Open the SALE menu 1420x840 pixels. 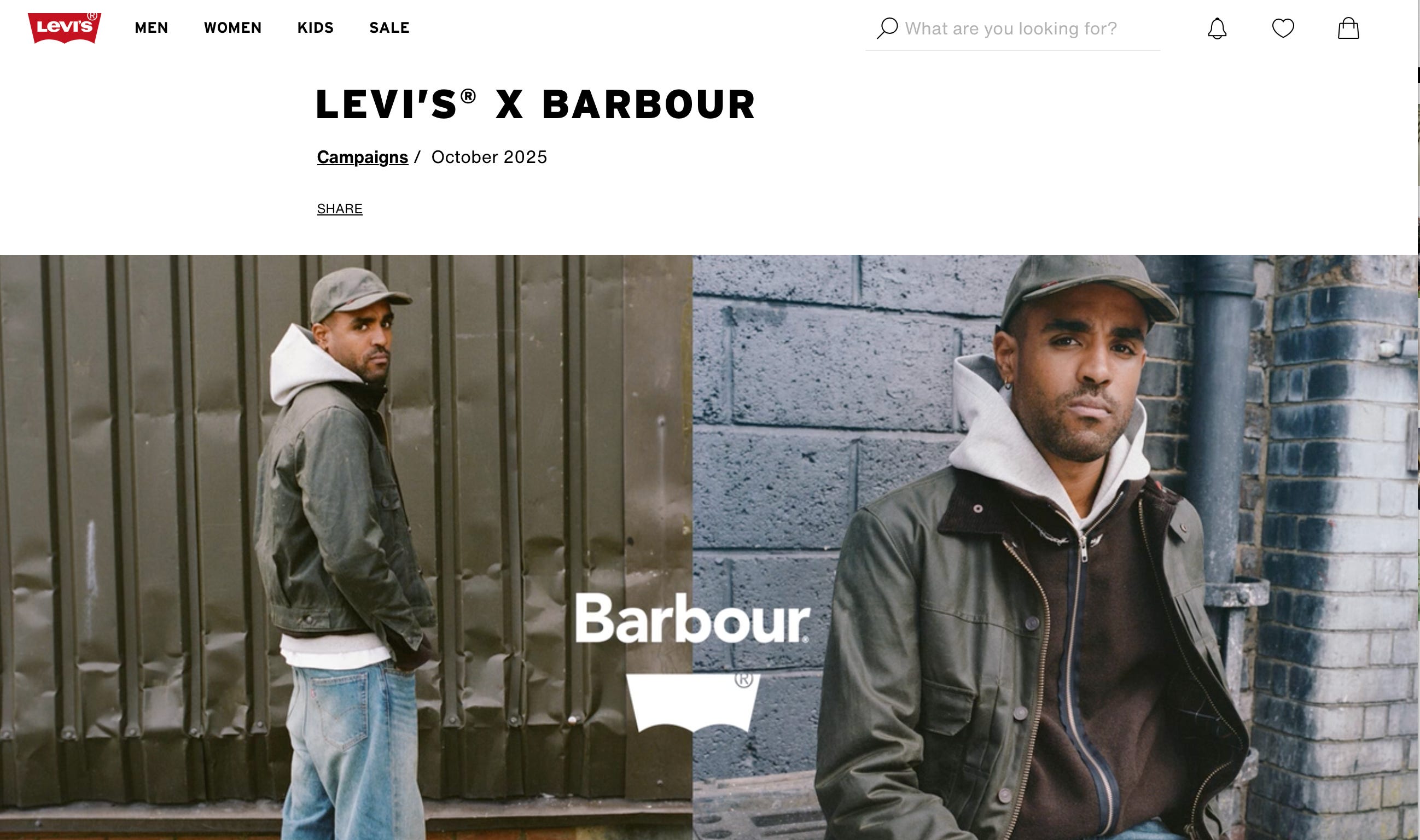pyautogui.click(x=389, y=28)
